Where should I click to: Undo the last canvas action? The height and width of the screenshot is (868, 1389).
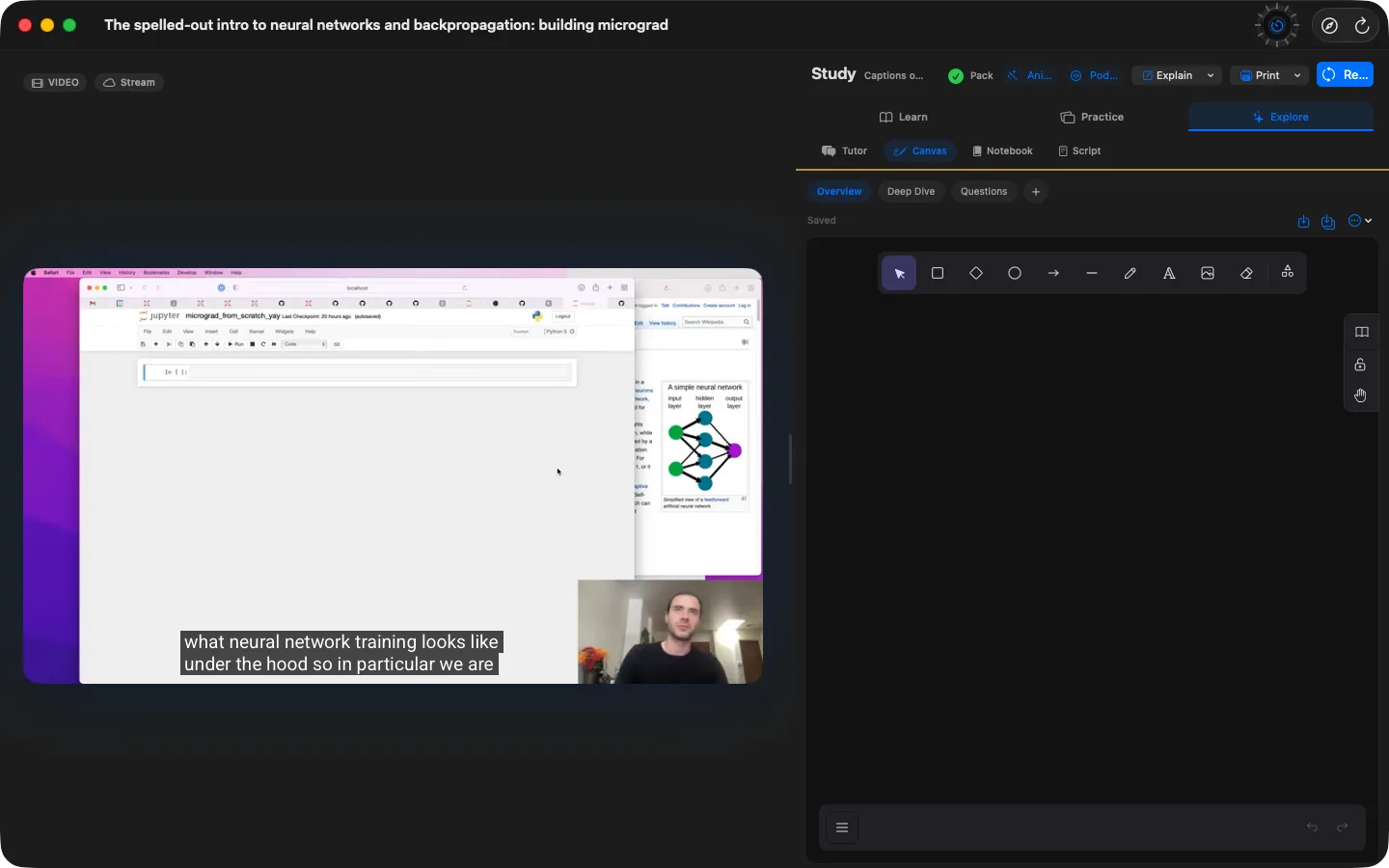point(1312,827)
